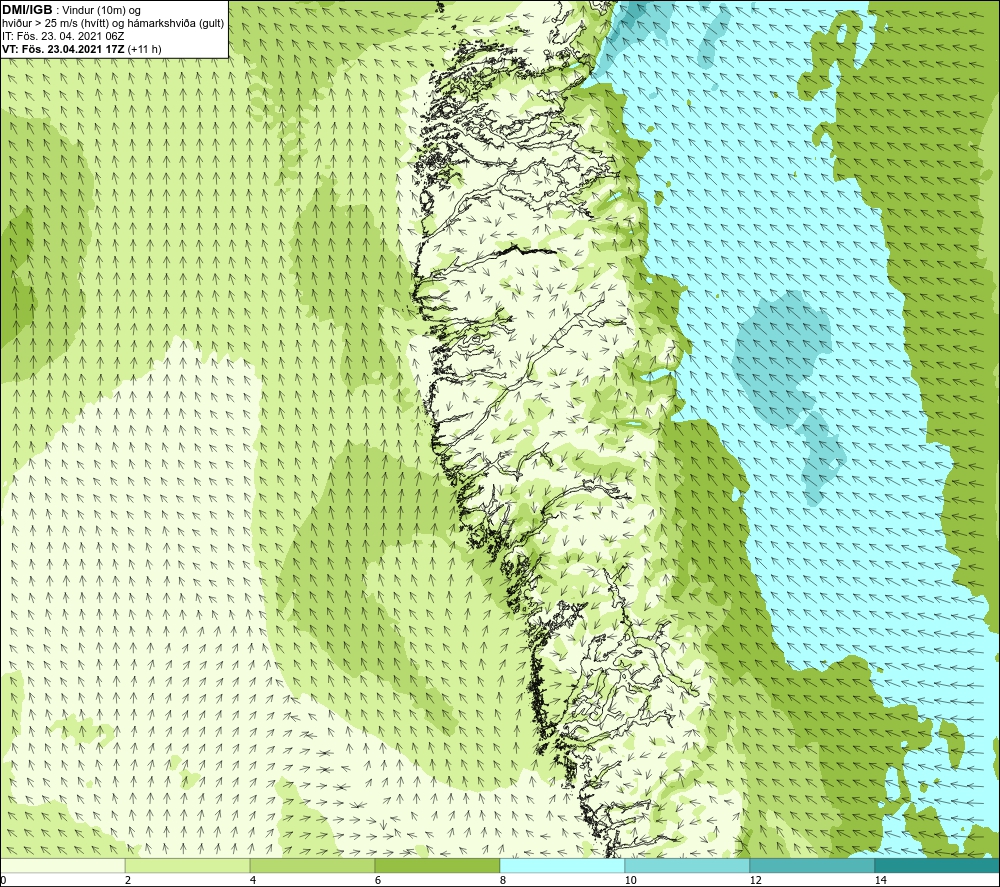Select the above-14 m/s darkest teal swatch
This screenshot has width=1000, height=887.
[937, 866]
